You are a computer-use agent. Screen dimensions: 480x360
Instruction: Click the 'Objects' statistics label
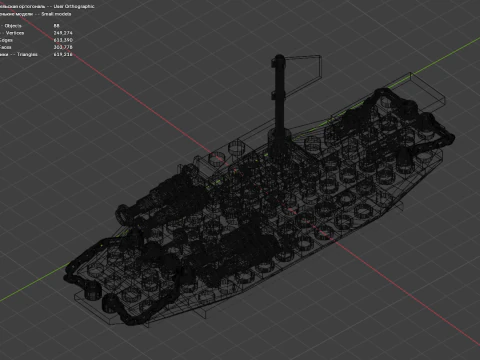click(13, 26)
